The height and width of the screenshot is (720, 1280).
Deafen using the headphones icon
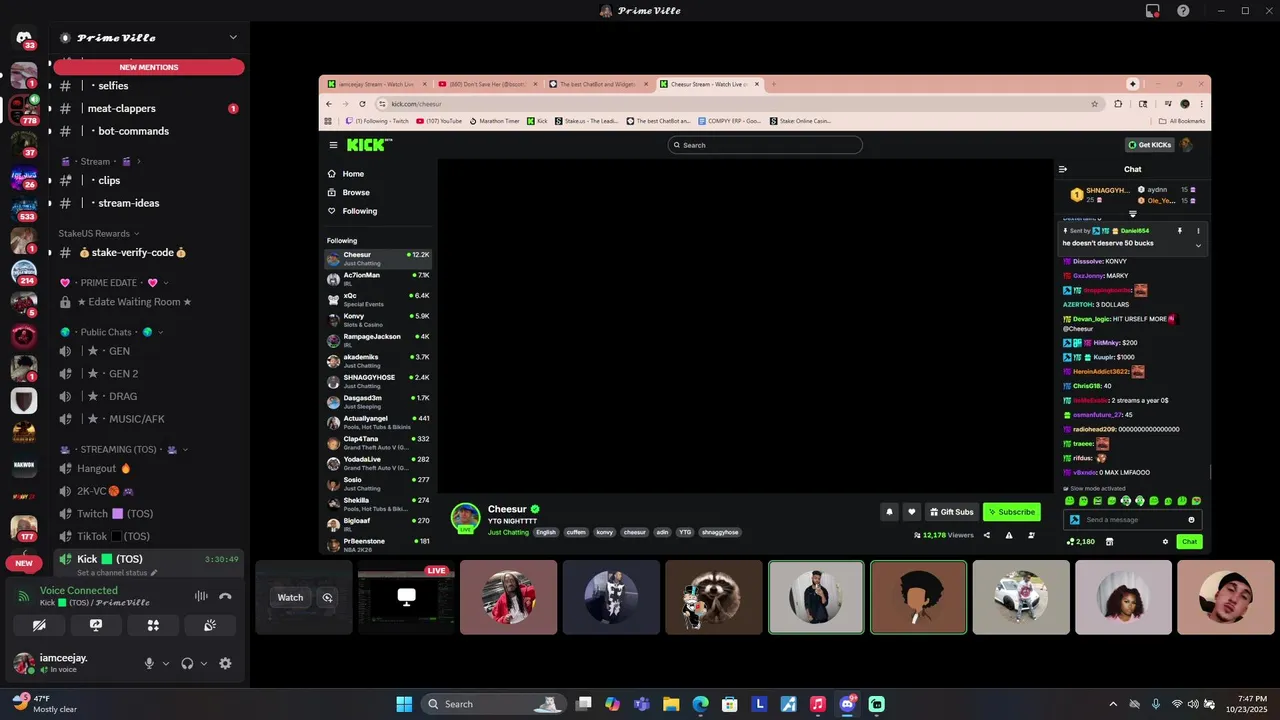187,663
